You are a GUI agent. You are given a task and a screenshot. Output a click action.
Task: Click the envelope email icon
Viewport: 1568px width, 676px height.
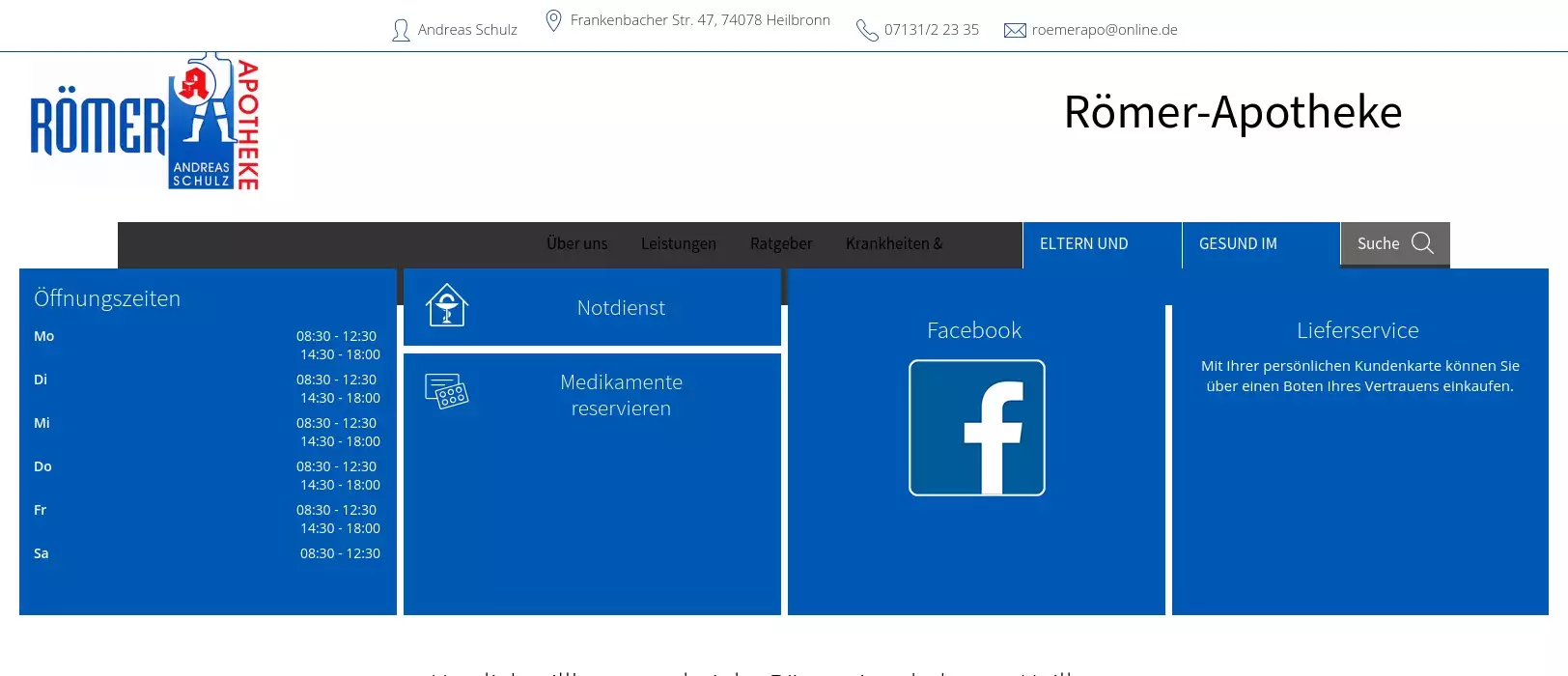point(1015,31)
